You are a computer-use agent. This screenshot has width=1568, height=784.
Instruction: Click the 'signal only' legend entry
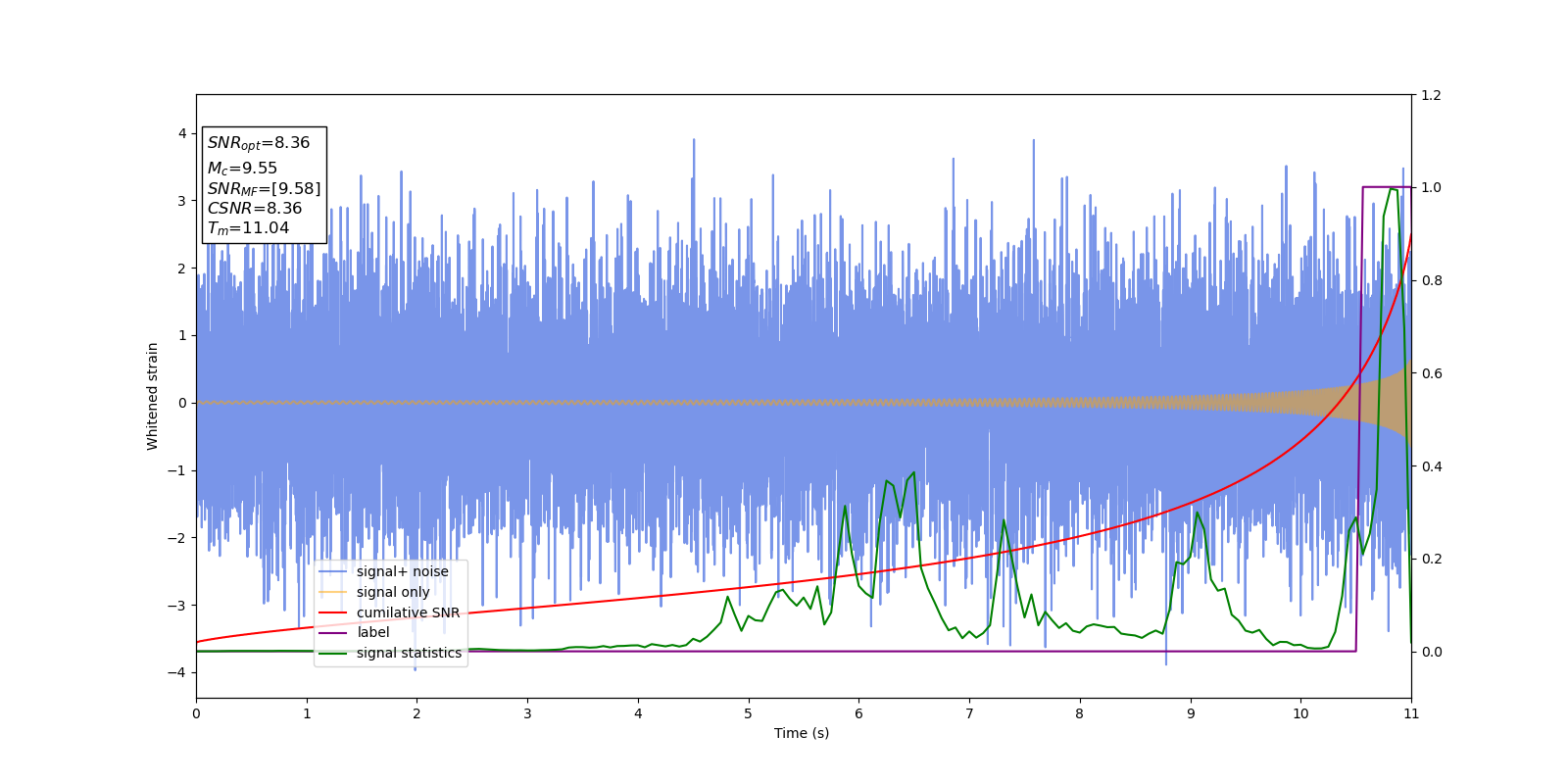point(393,592)
